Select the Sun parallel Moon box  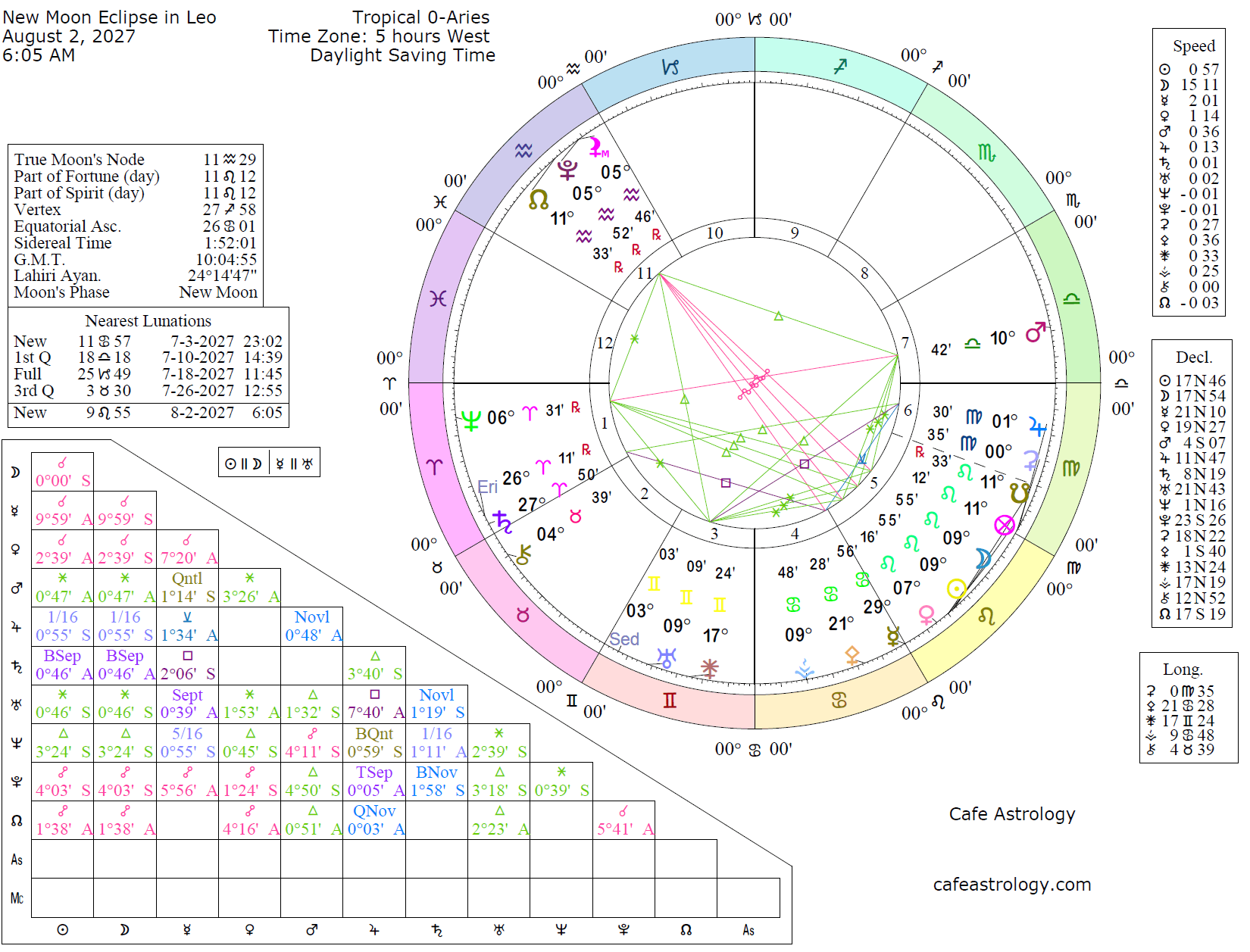[x=242, y=464]
